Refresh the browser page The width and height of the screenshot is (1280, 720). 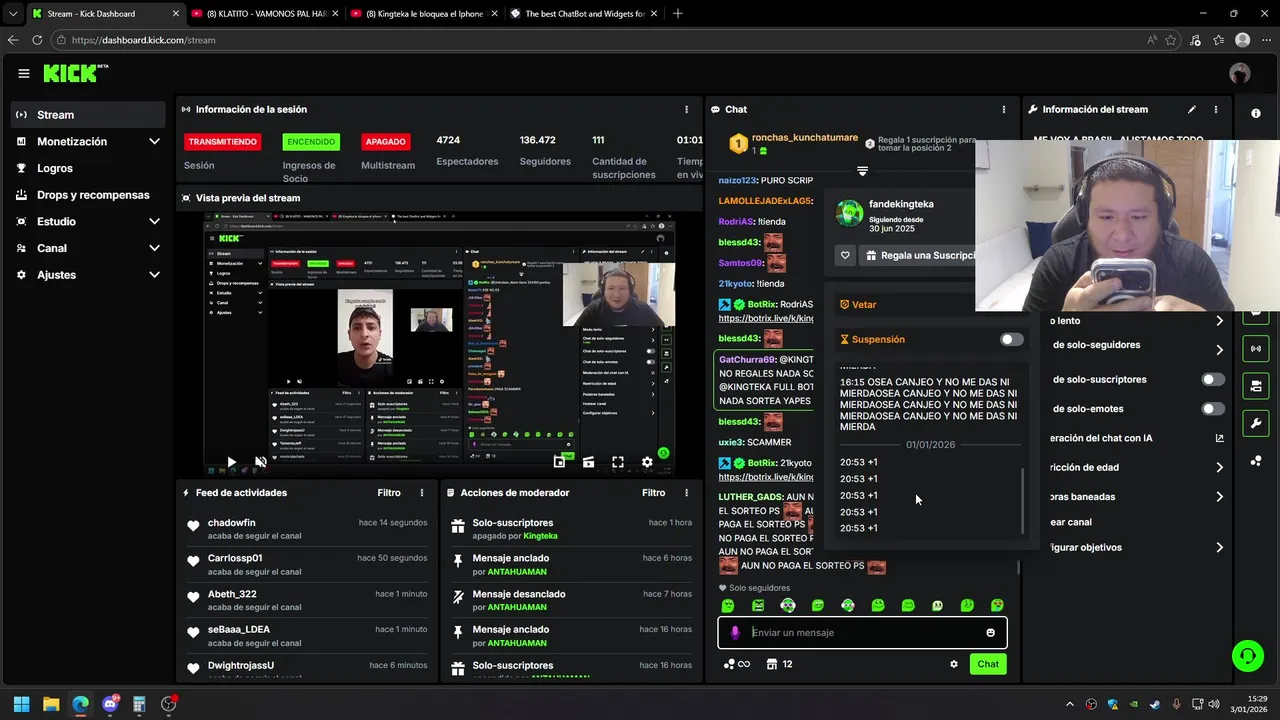(x=37, y=40)
